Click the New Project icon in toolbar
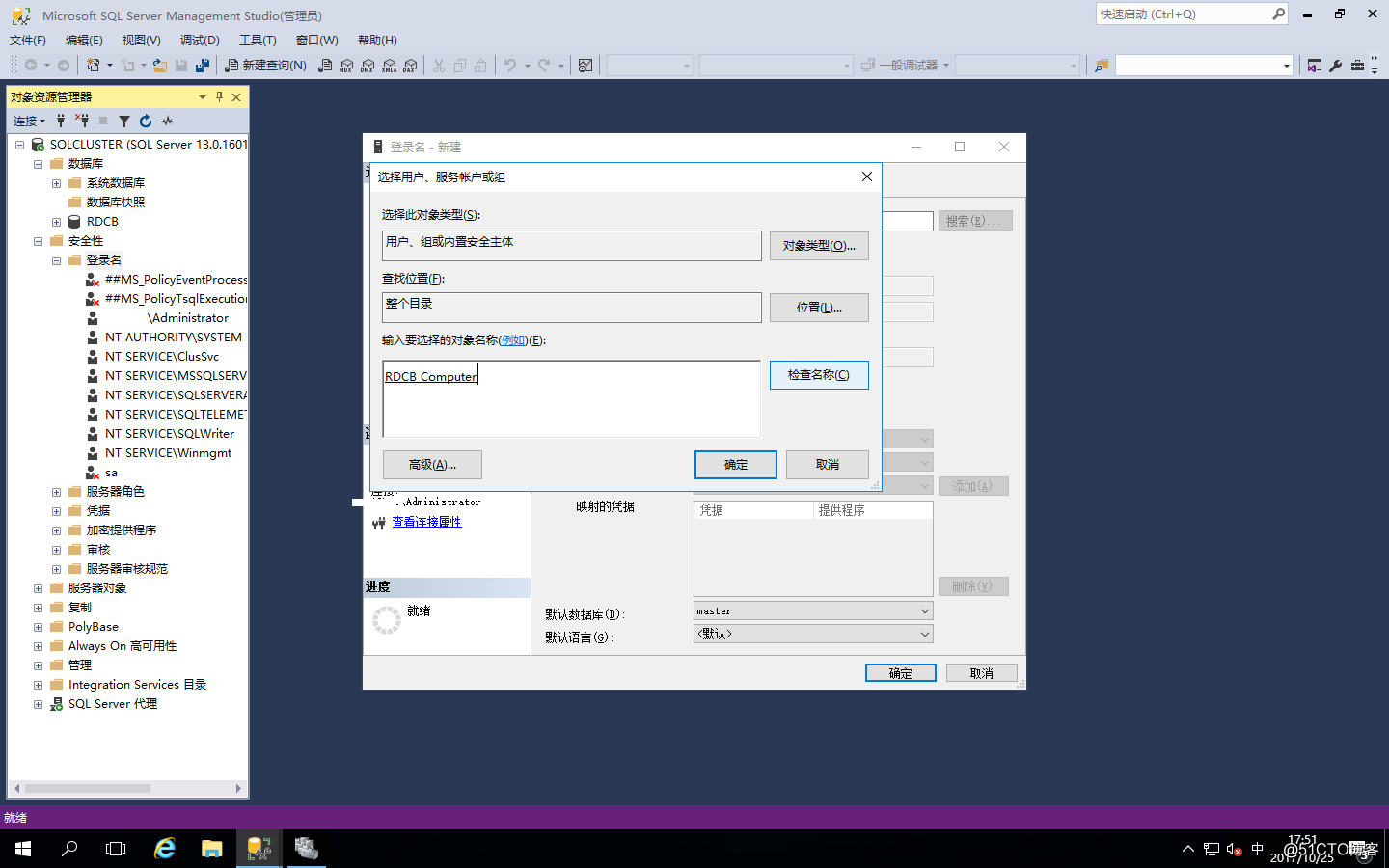Image resolution: width=1389 pixels, height=868 pixels. pyautogui.click(x=93, y=66)
